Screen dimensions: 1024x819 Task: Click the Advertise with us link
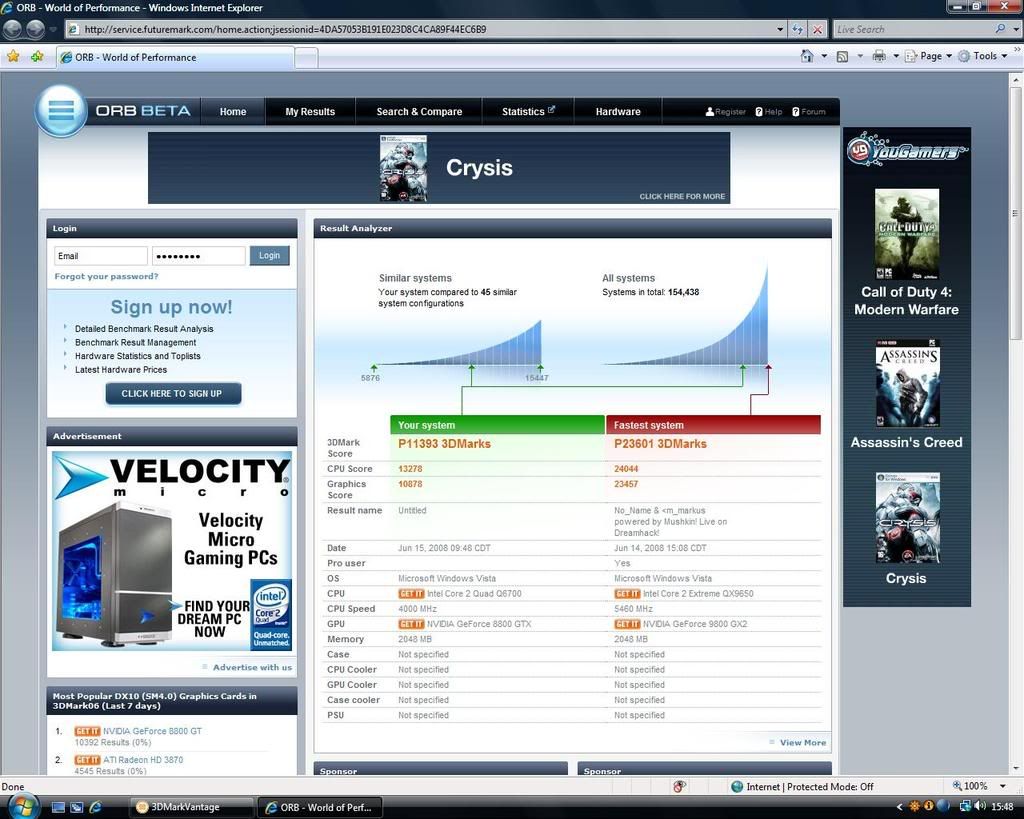[252, 667]
